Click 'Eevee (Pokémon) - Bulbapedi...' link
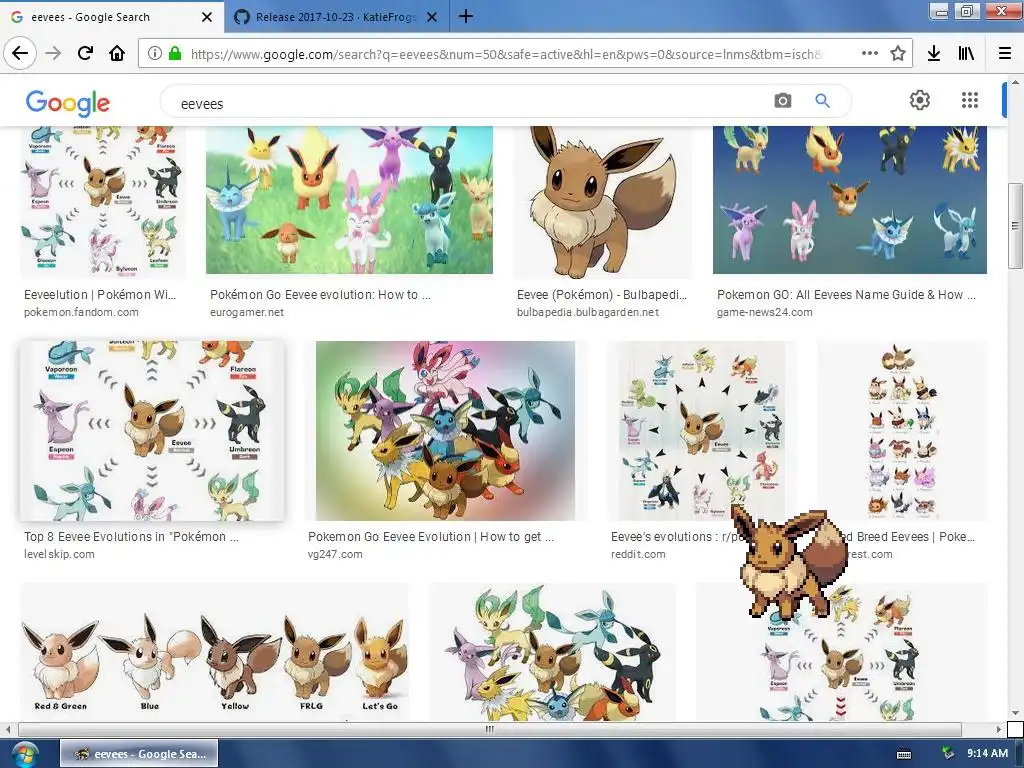This screenshot has width=1024, height=768. pyautogui.click(x=601, y=295)
